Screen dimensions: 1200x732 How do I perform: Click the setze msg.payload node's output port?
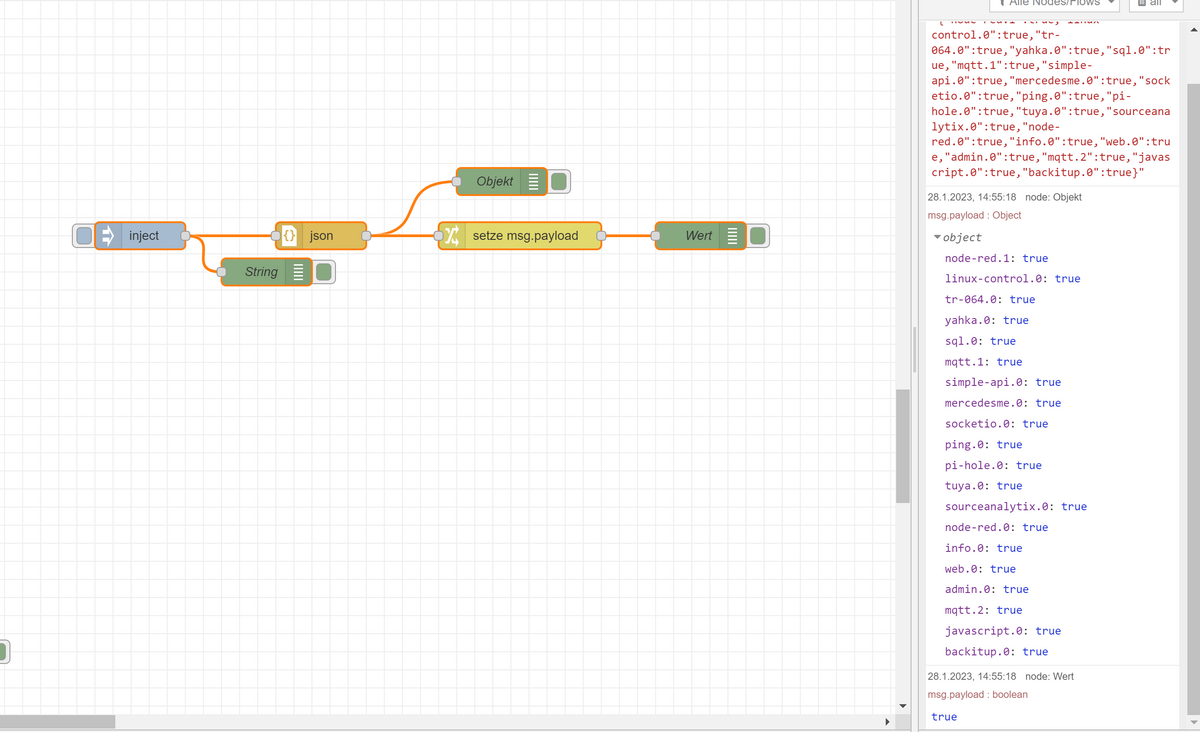tap(601, 236)
